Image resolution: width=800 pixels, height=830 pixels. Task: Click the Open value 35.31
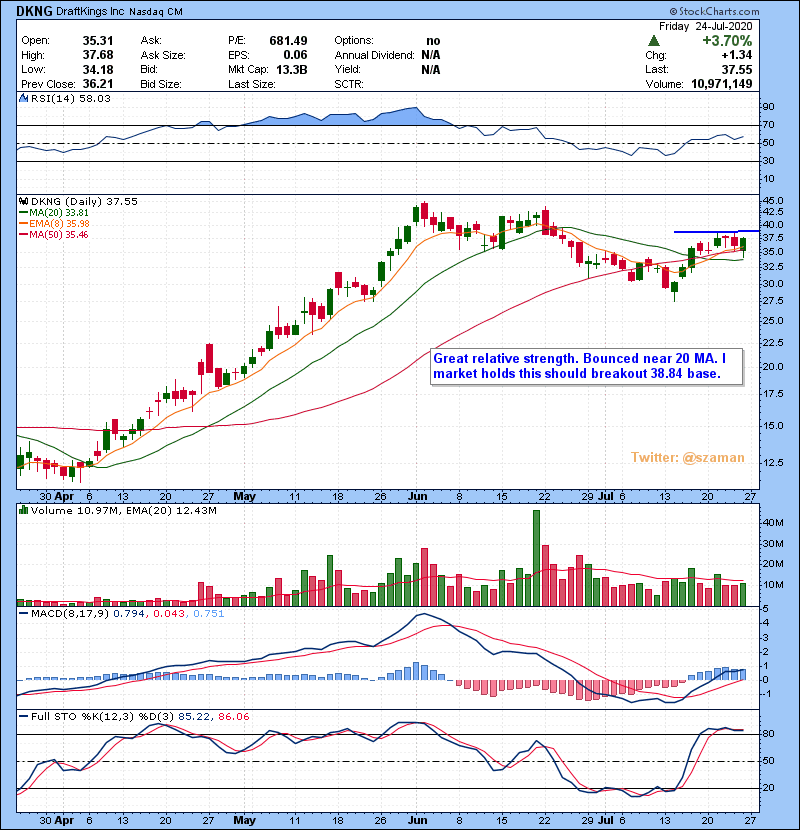pyautogui.click(x=98, y=41)
